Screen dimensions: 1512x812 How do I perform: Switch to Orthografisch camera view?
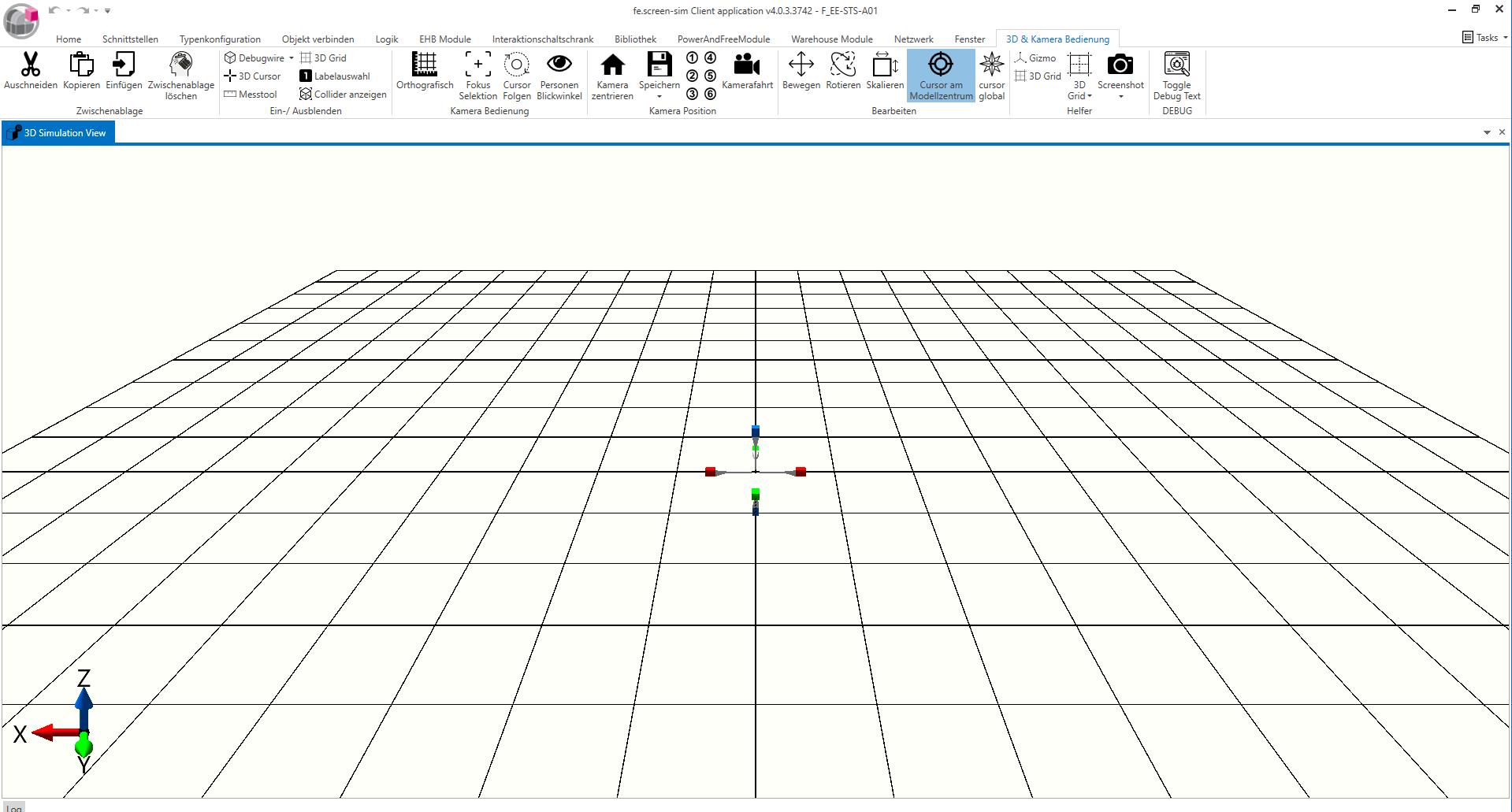coord(425,71)
